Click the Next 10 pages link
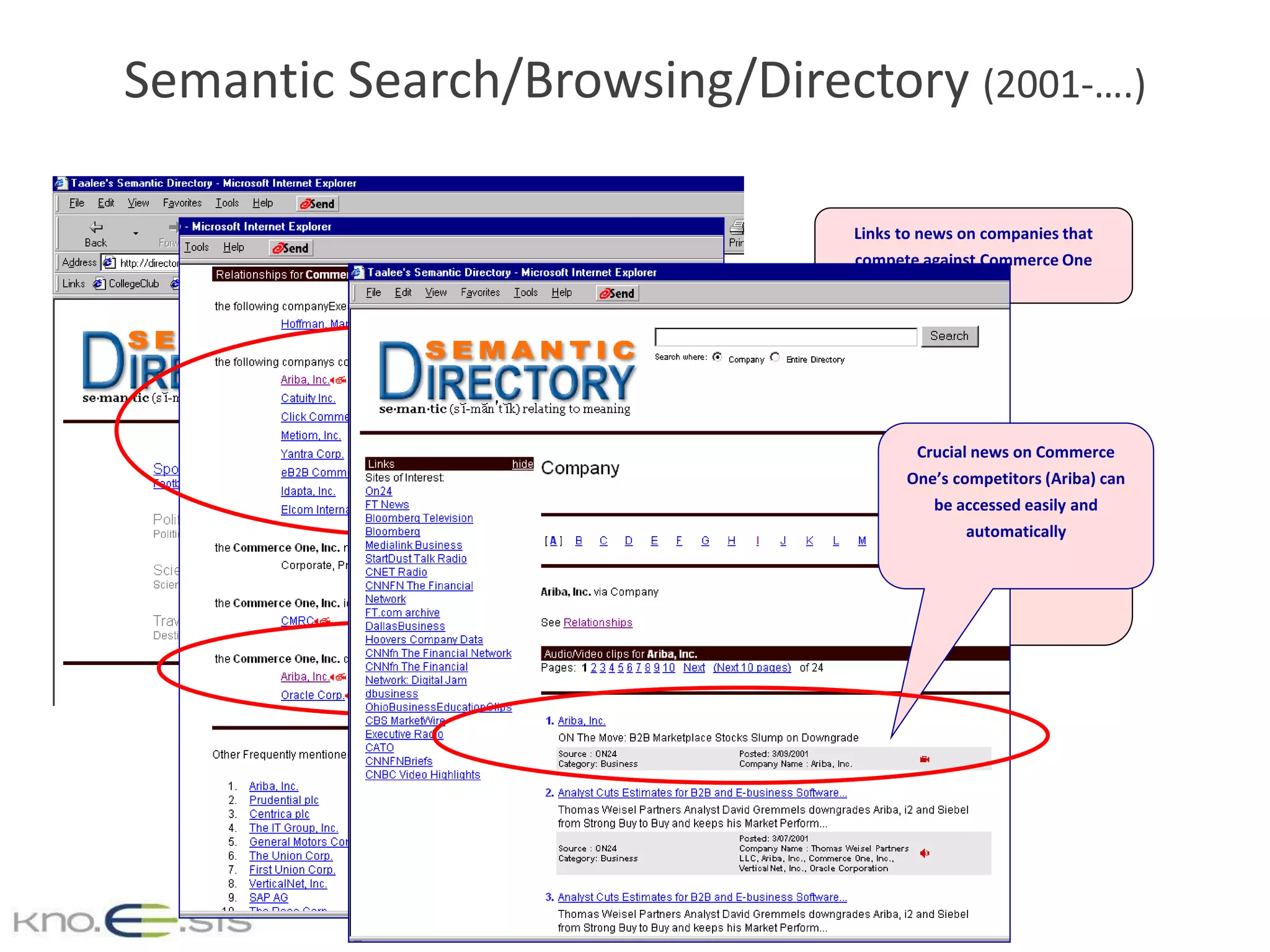The height and width of the screenshot is (952, 1270). click(752, 668)
